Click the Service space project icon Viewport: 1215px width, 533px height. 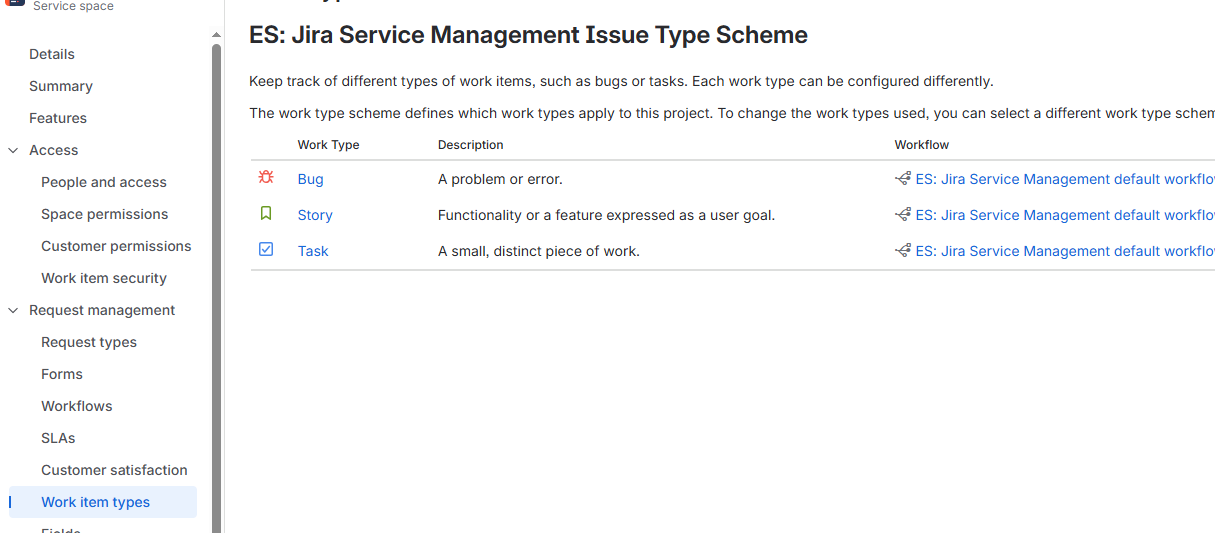(x=17, y=4)
